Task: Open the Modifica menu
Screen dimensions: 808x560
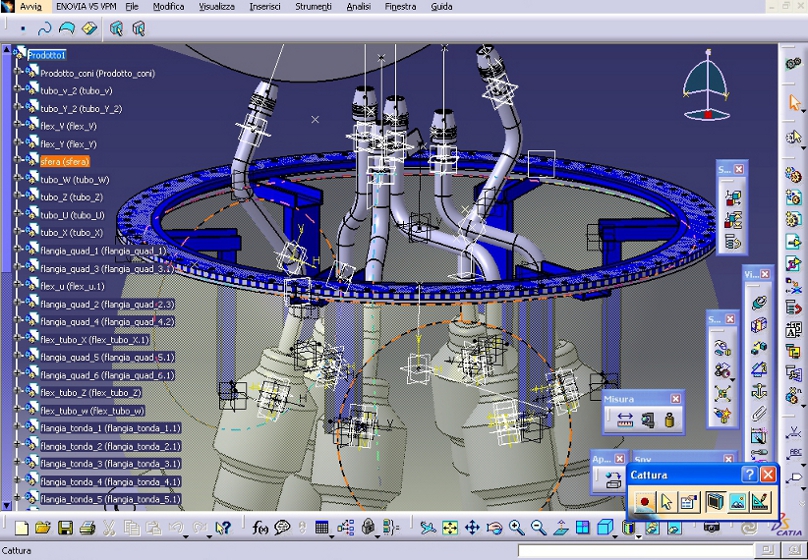Action: (169, 7)
